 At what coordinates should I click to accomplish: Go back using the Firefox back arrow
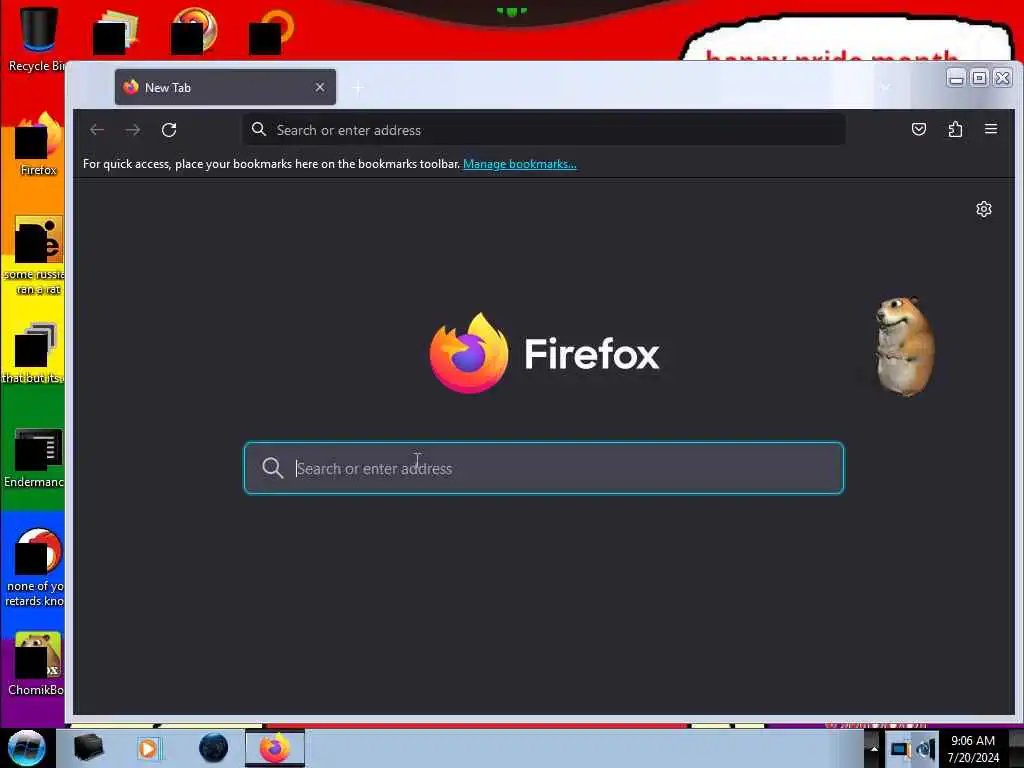tap(97, 130)
